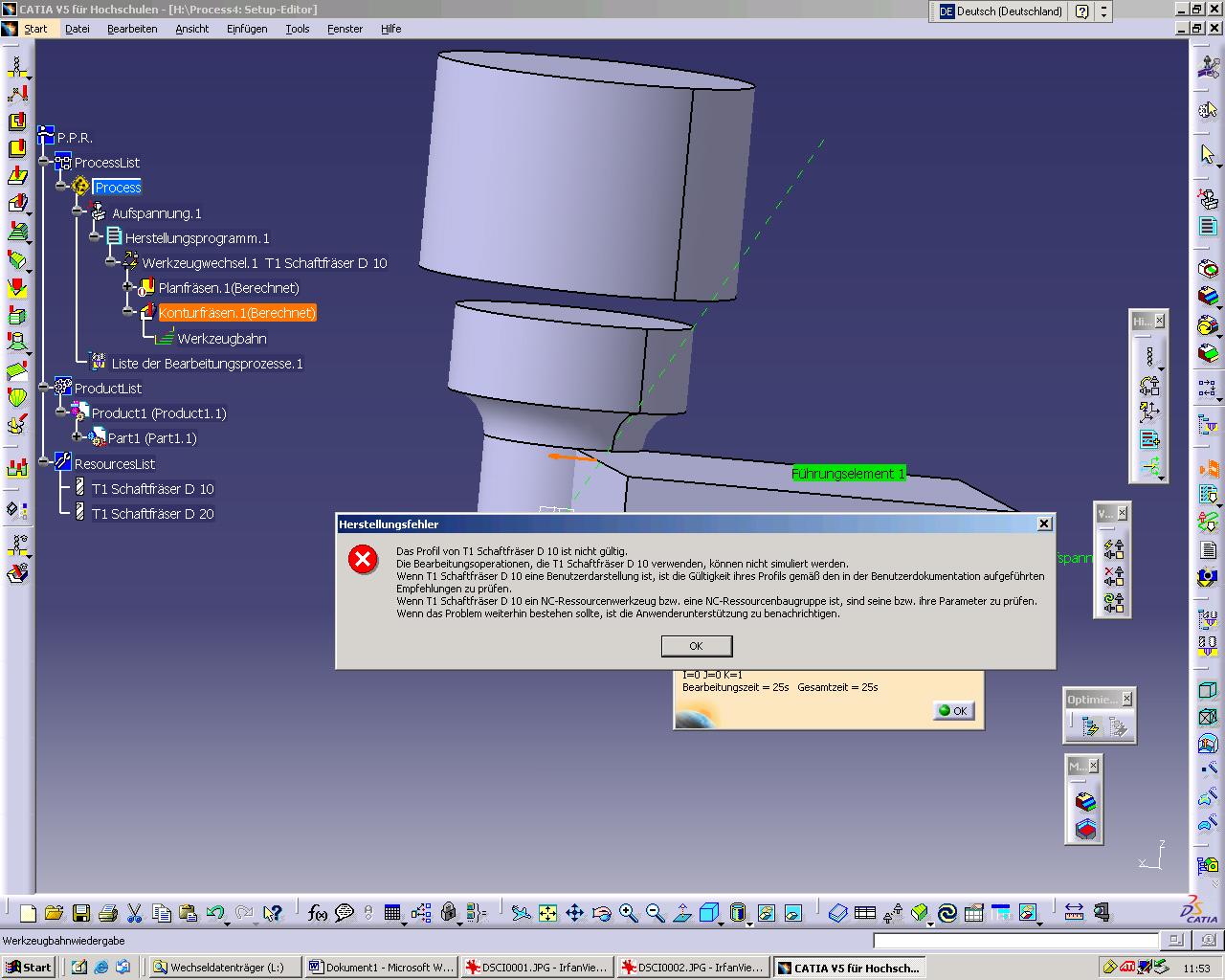1225x980 pixels.
Task: Click the Normal View icon
Action: point(682,913)
